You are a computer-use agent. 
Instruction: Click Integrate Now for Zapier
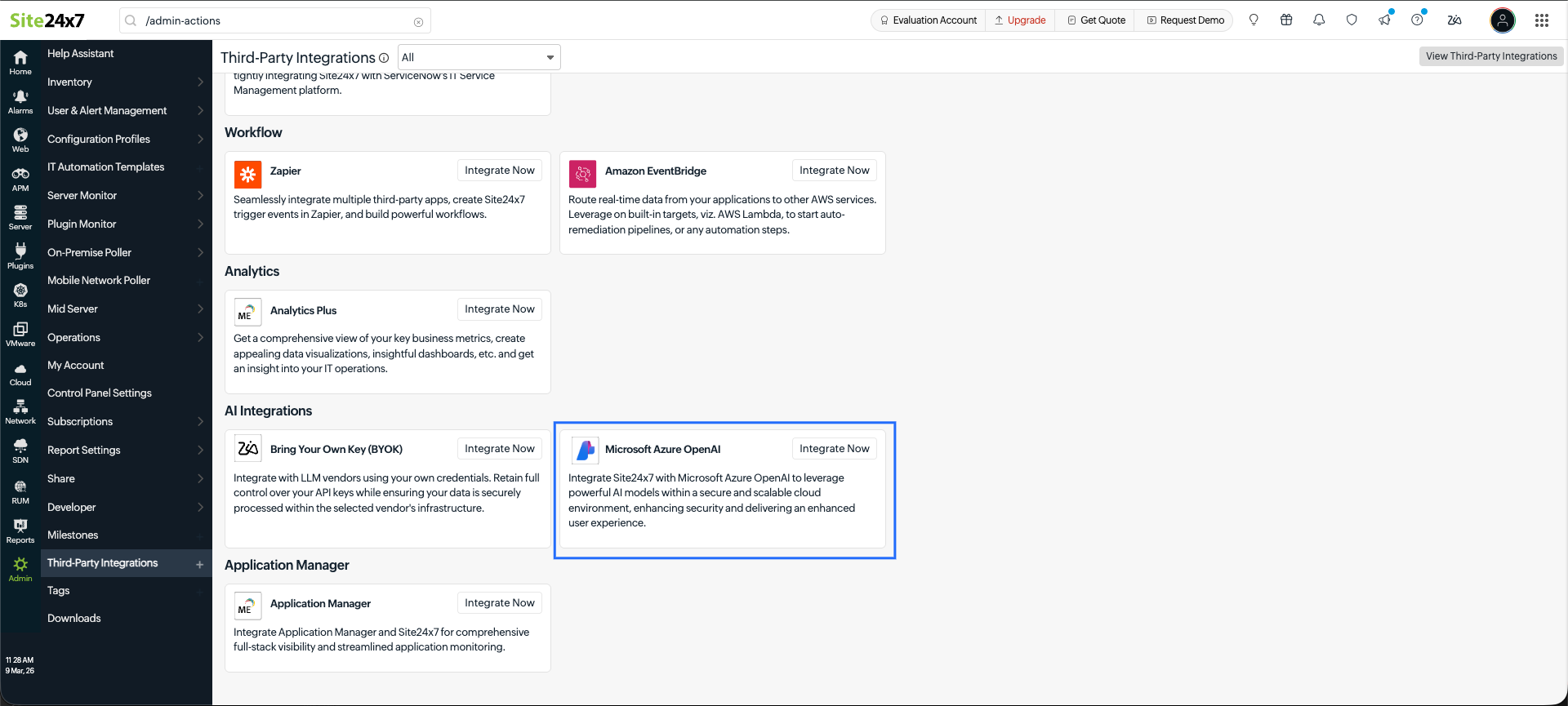(x=500, y=170)
